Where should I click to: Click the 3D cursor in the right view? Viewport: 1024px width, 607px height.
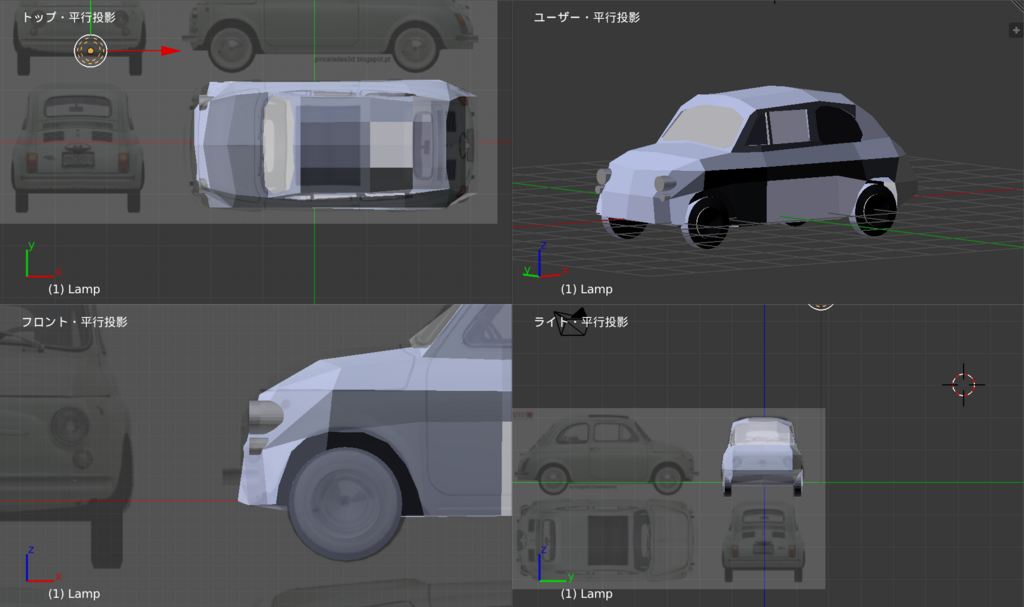pos(963,385)
